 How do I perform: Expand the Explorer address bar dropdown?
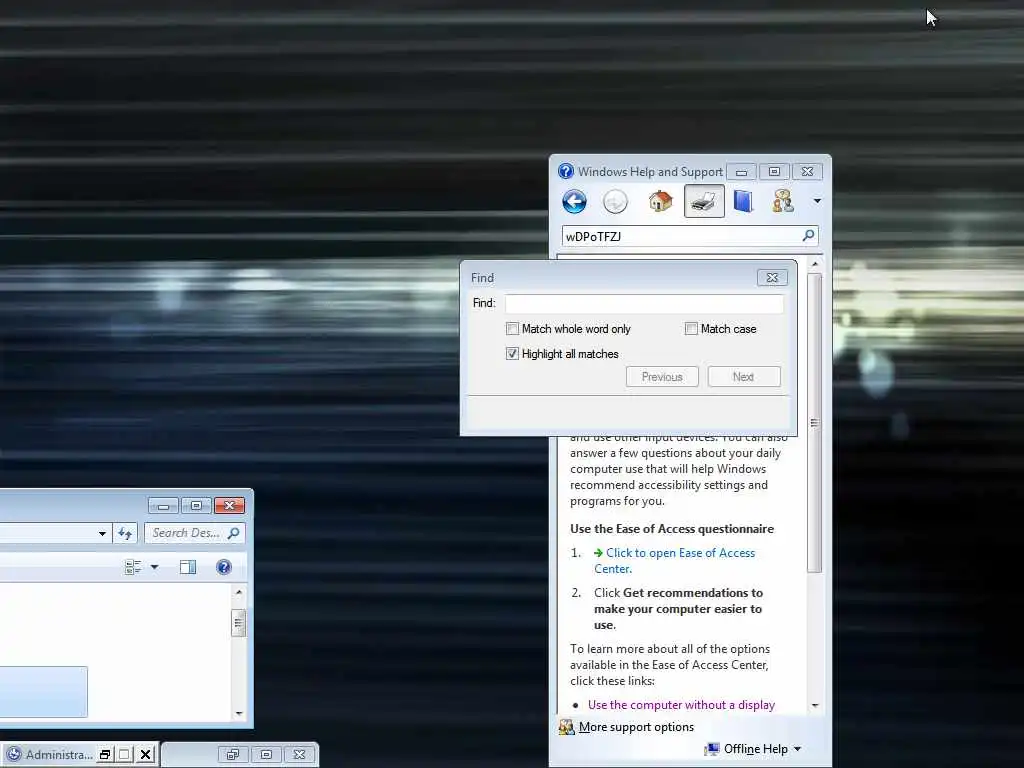coord(102,534)
